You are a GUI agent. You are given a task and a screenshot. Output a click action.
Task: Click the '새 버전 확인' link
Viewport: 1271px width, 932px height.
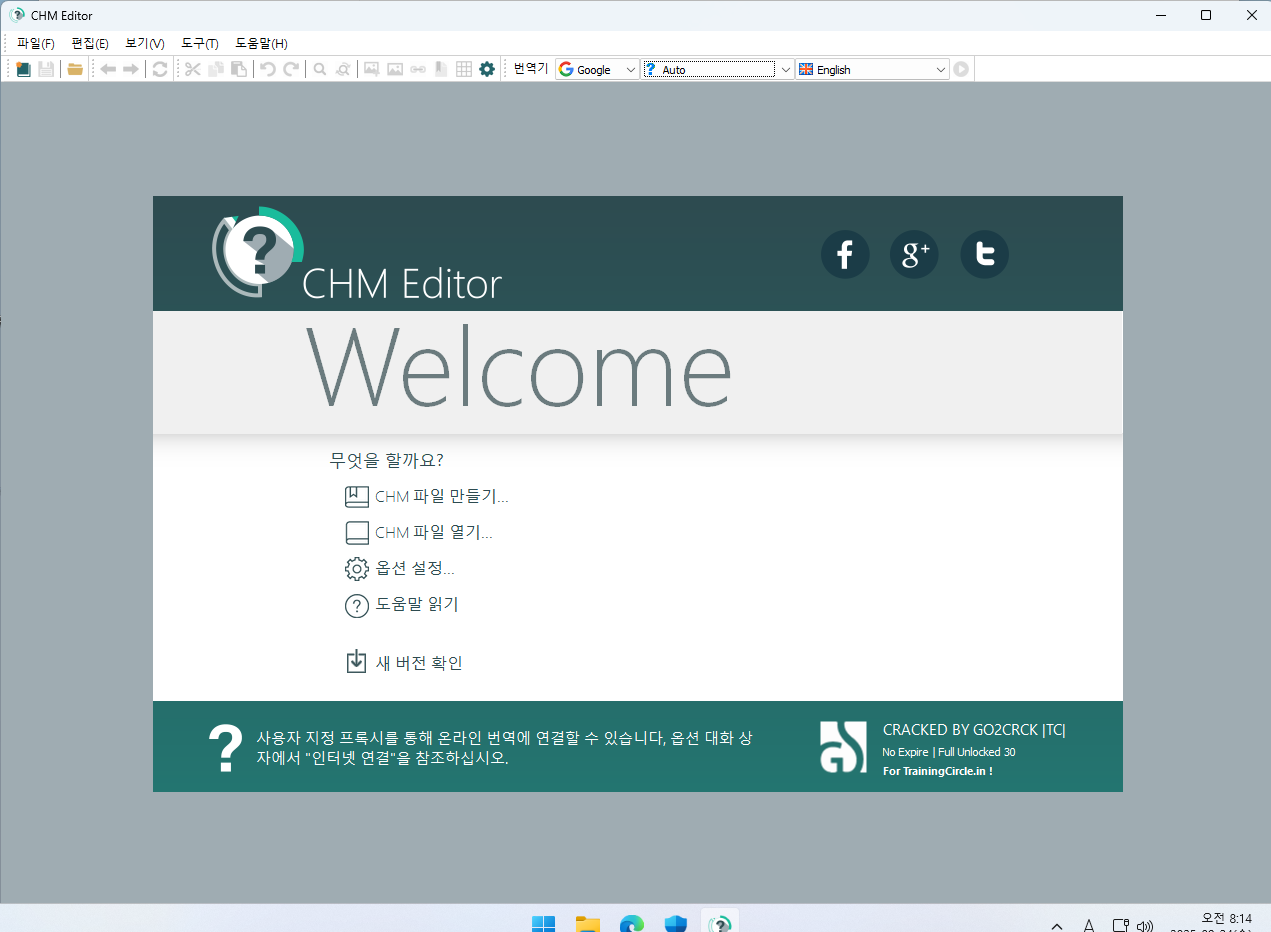419,662
